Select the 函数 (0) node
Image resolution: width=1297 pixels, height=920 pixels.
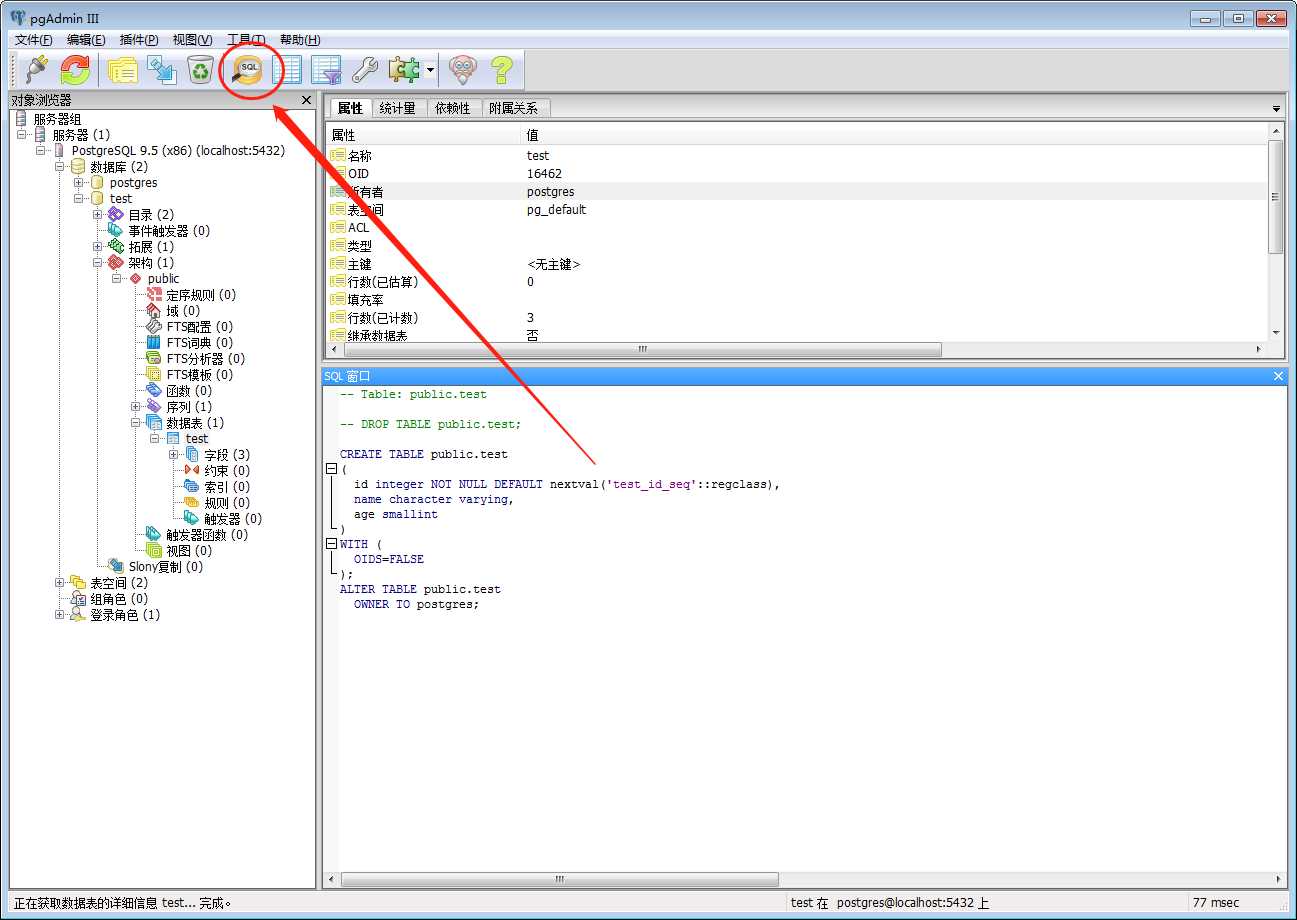point(189,391)
